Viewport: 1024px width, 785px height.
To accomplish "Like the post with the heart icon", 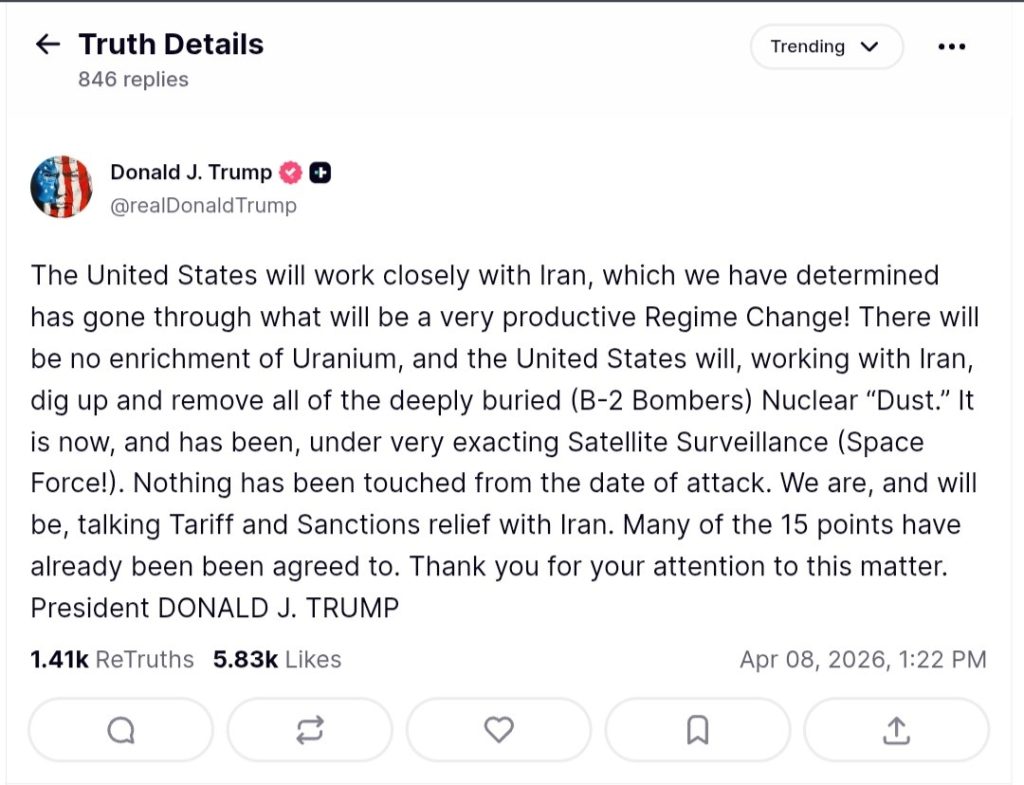I will [498, 730].
